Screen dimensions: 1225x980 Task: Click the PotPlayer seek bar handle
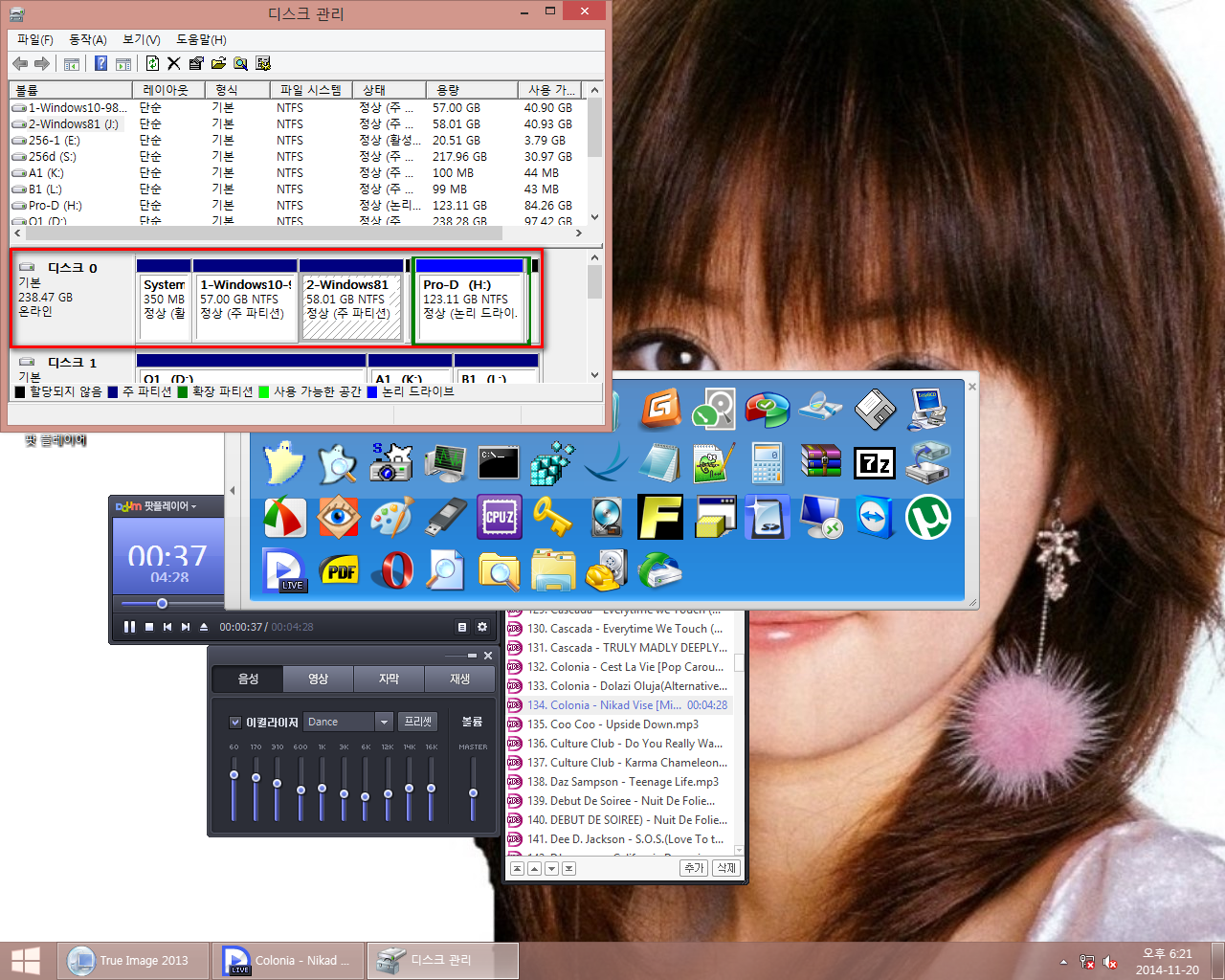(x=162, y=603)
